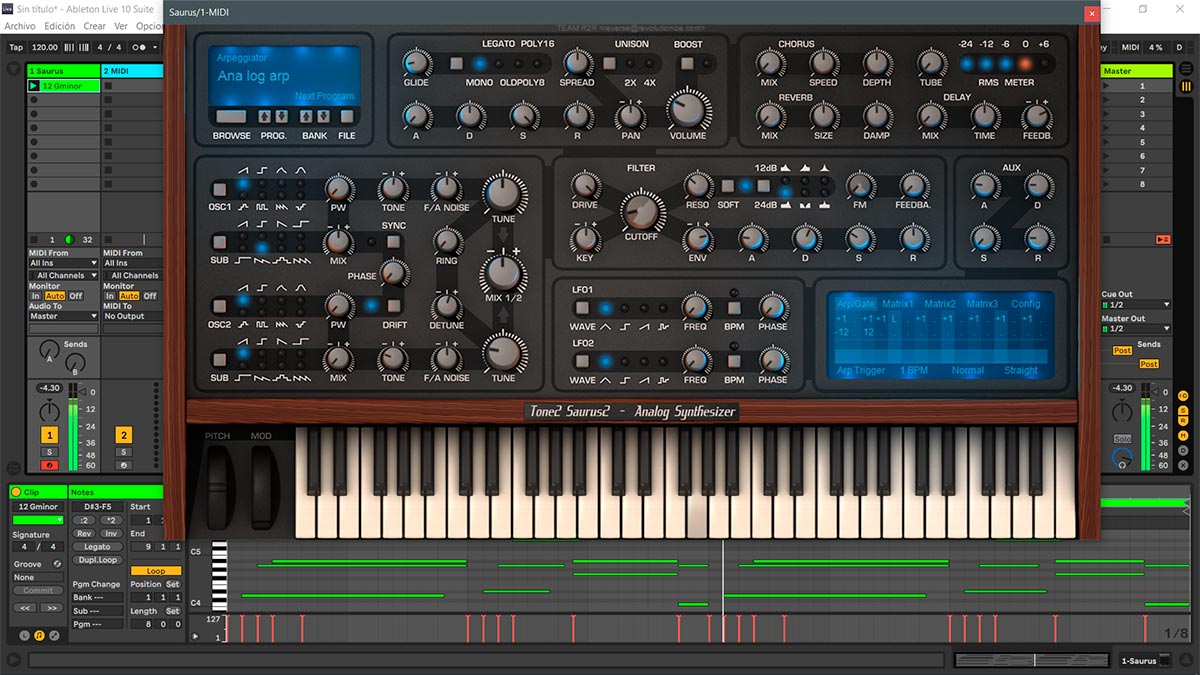Click the tempo field 120.00
Viewport: 1200px width, 675px height.
click(44, 47)
